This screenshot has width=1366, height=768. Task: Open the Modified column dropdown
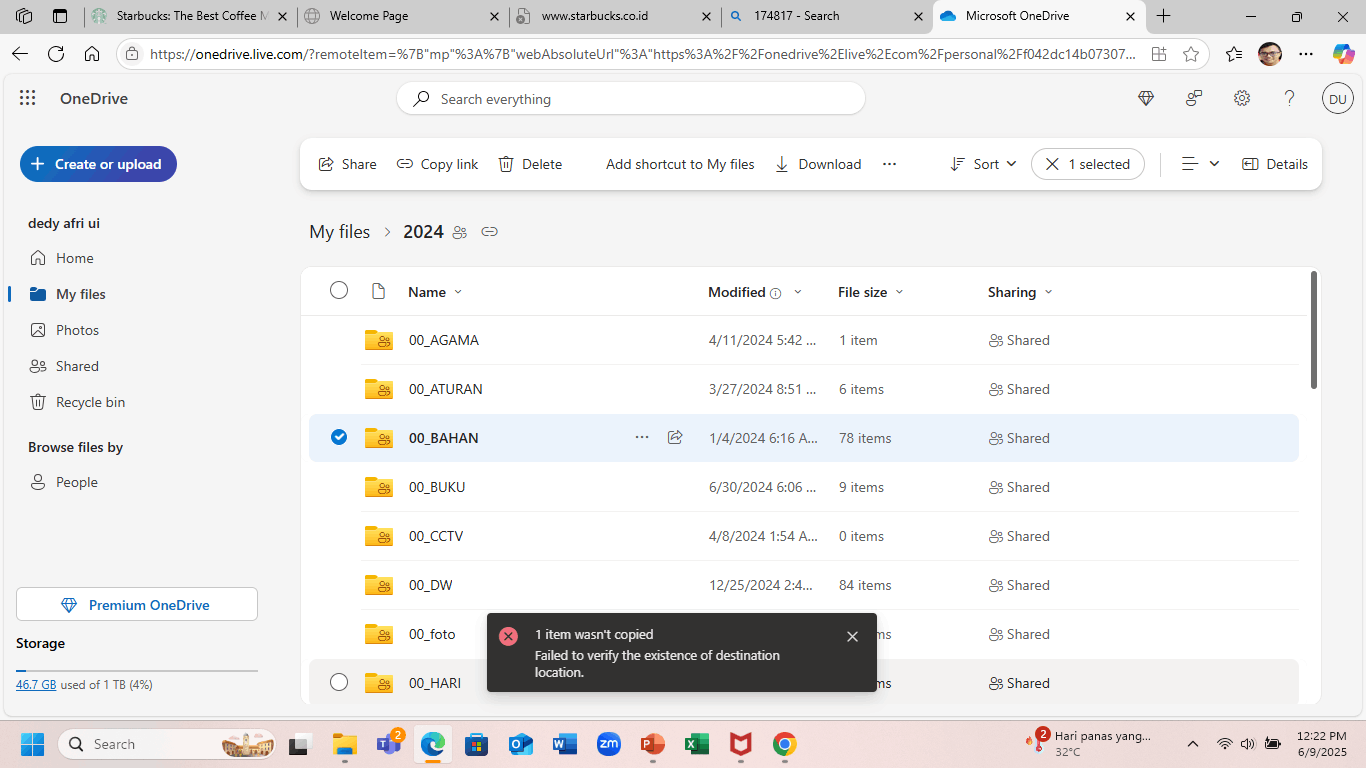797,292
